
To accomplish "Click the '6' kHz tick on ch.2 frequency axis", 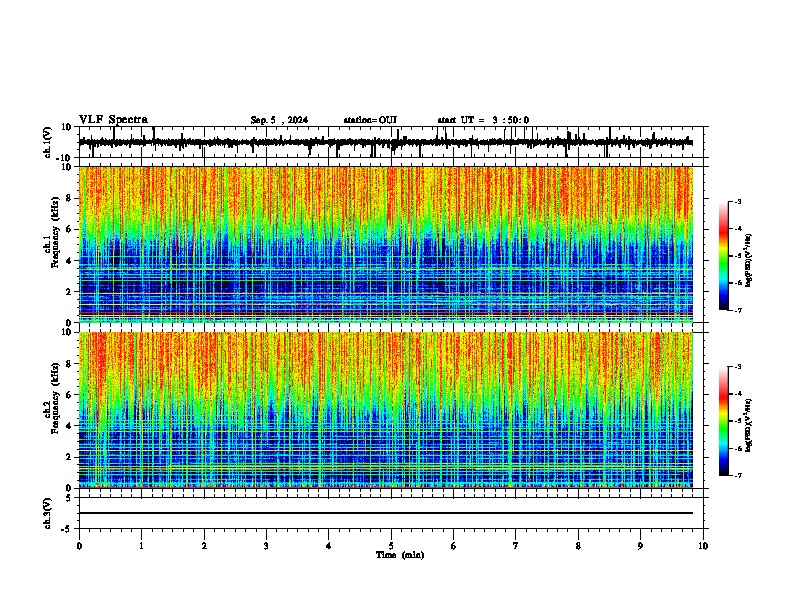I will click(69, 395).
